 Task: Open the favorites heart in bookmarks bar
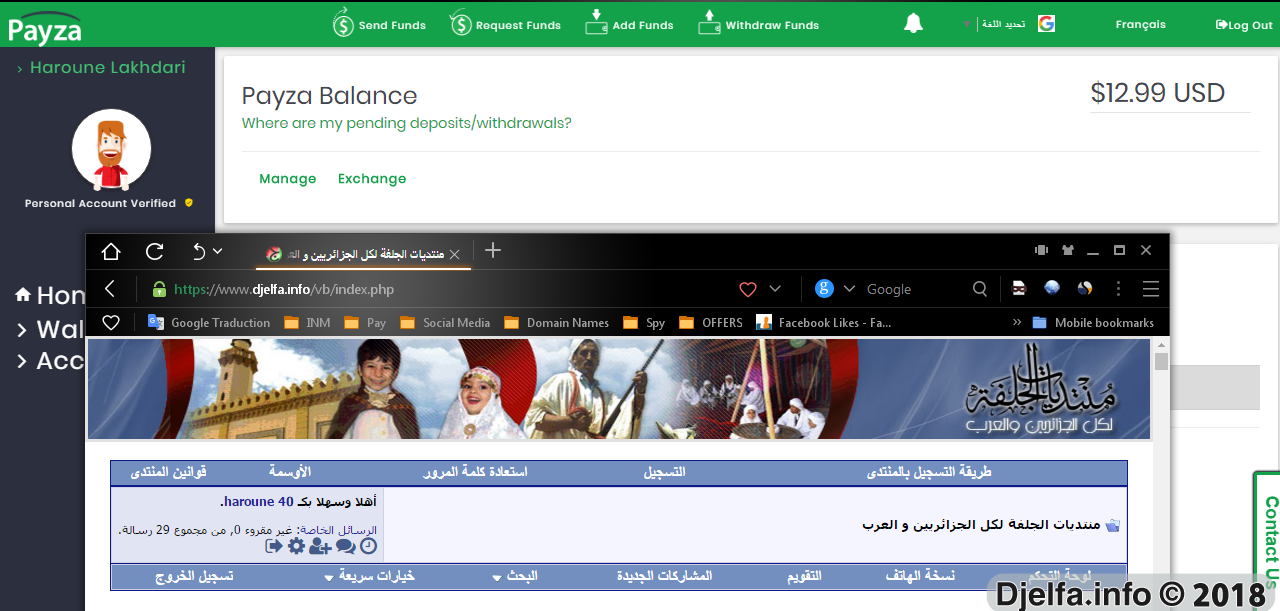(x=111, y=322)
